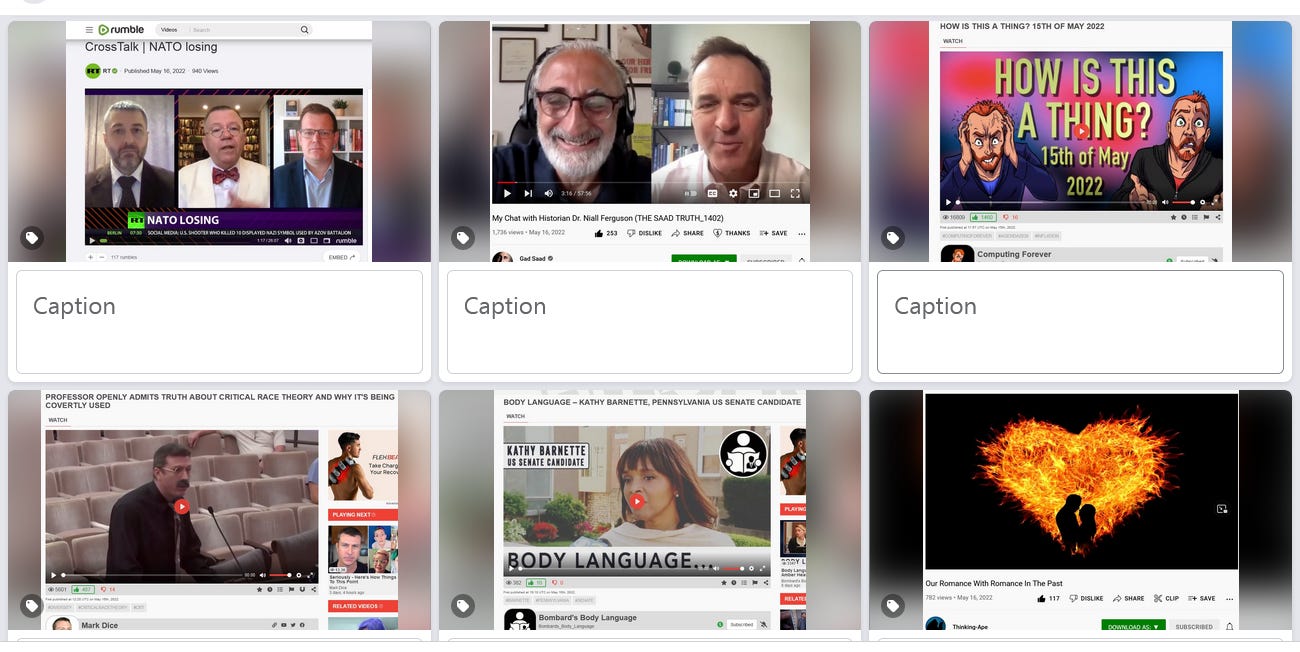1300x652 pixels.
Task: Select the flaming heart romance gallery image
Action: [1080, 510]
